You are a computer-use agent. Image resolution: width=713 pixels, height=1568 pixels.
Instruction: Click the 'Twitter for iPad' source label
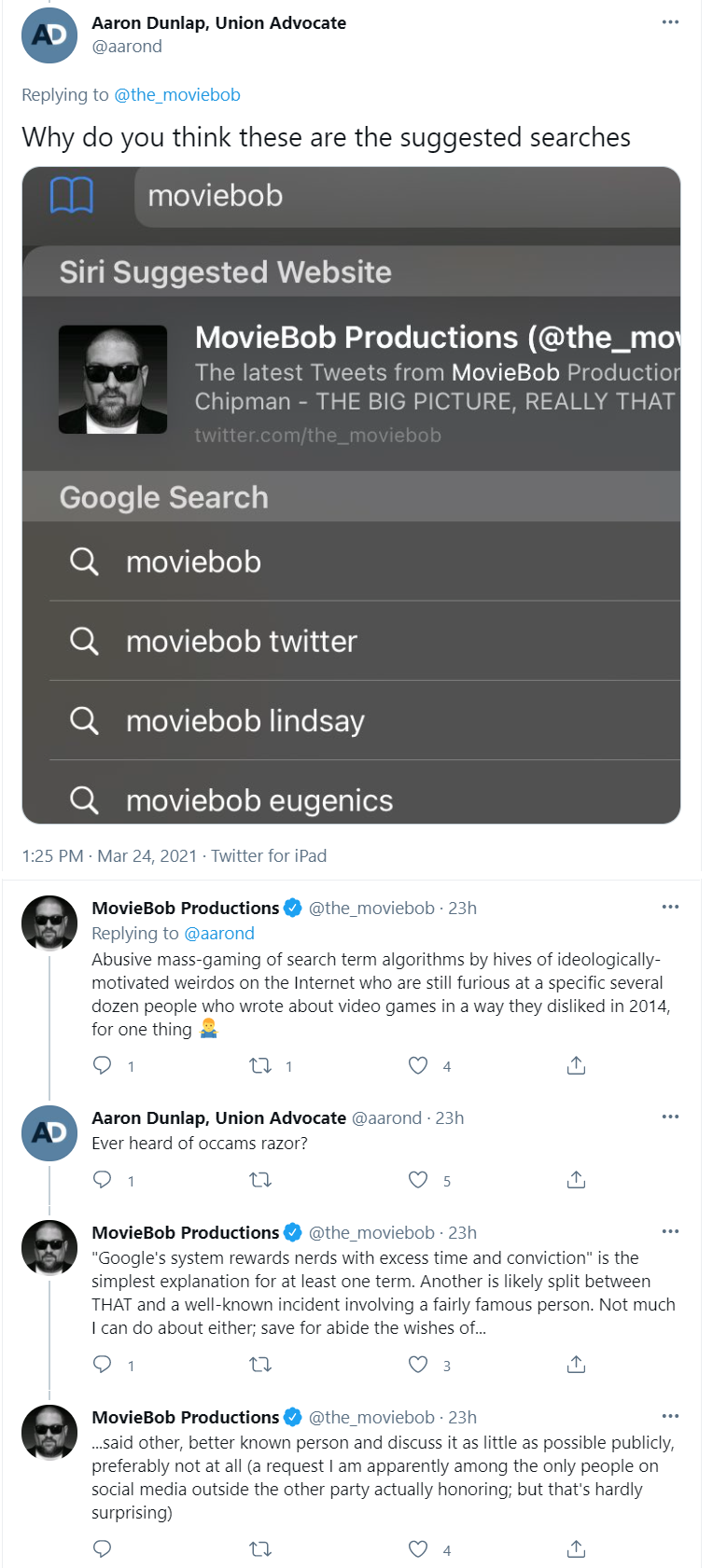pos(269,856)
